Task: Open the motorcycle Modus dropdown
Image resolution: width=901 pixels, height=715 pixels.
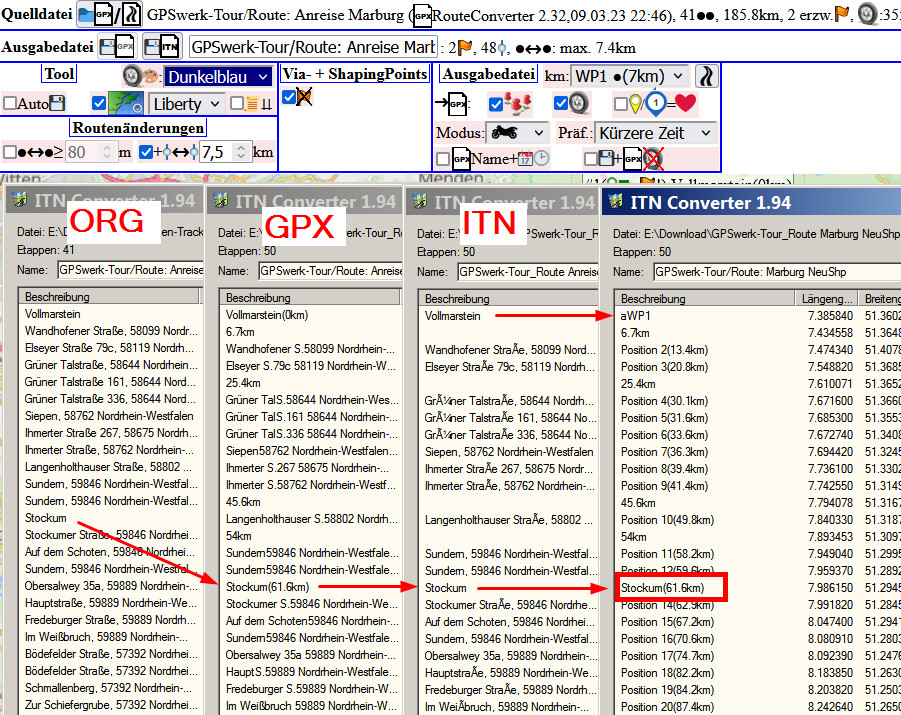Action: (x=516, y=133)
